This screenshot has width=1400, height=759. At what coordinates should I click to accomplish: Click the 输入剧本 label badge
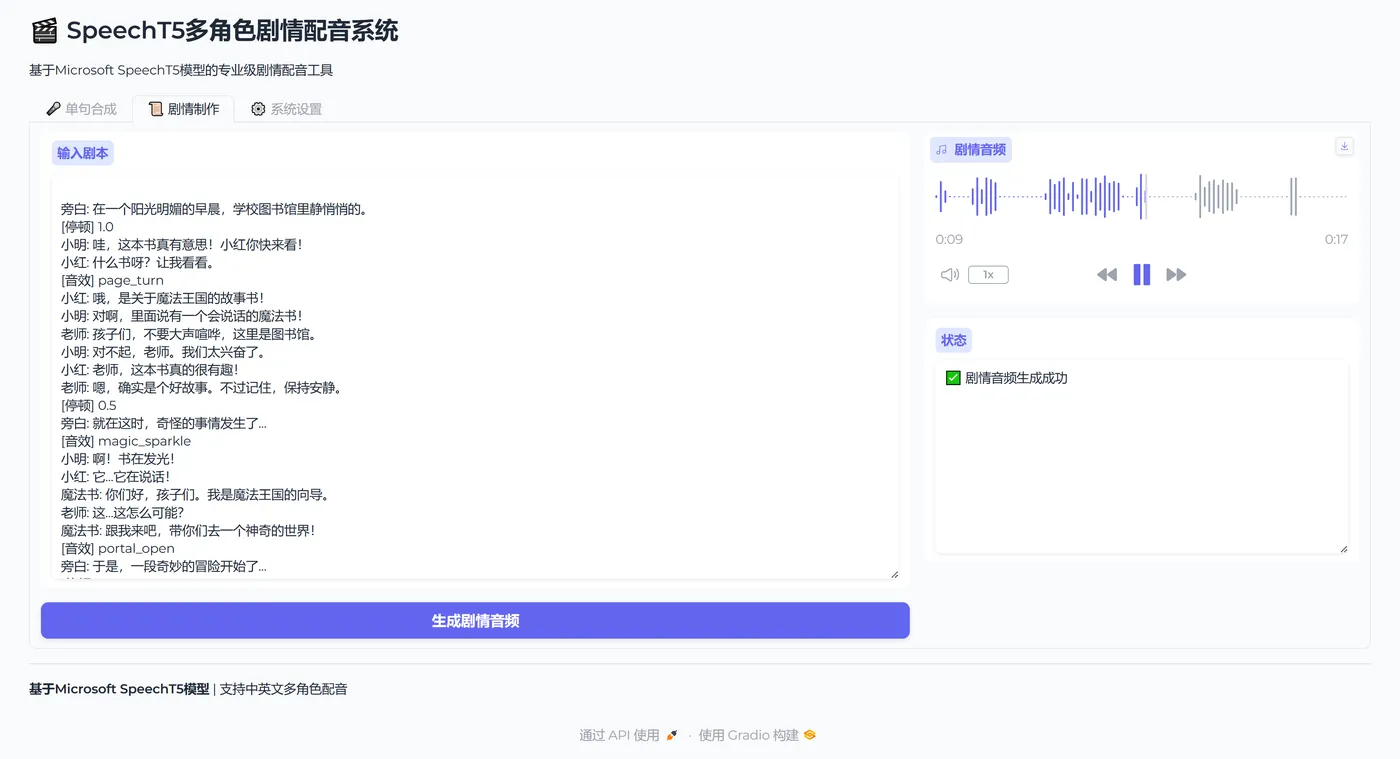(x=82, y=152)
